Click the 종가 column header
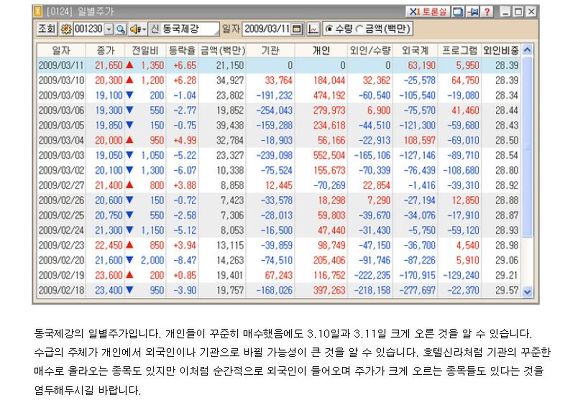This screenshot has height=400, width=583. pos(105,51)
